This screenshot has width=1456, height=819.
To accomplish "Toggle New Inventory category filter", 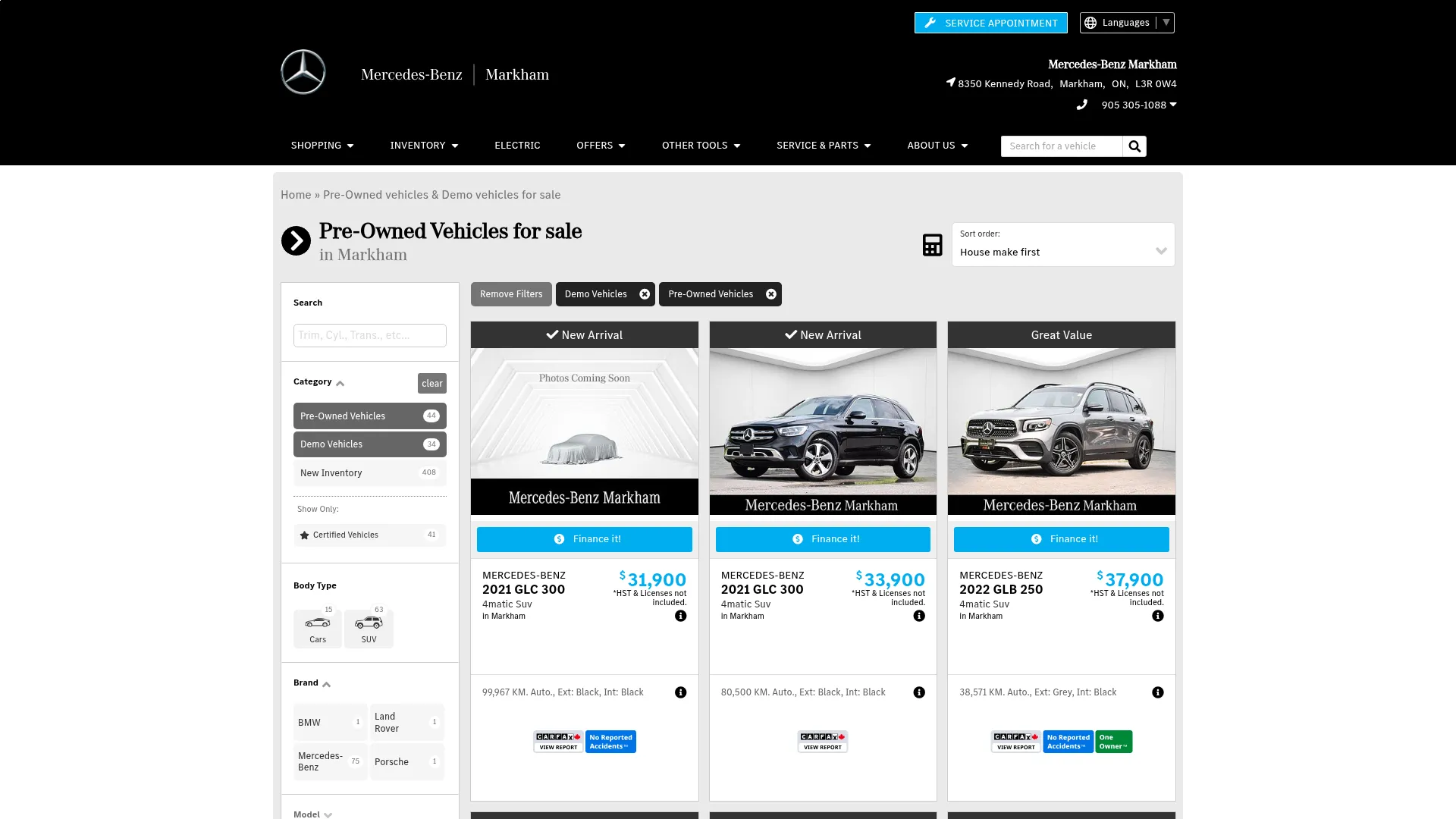I will tap(370, 473).
